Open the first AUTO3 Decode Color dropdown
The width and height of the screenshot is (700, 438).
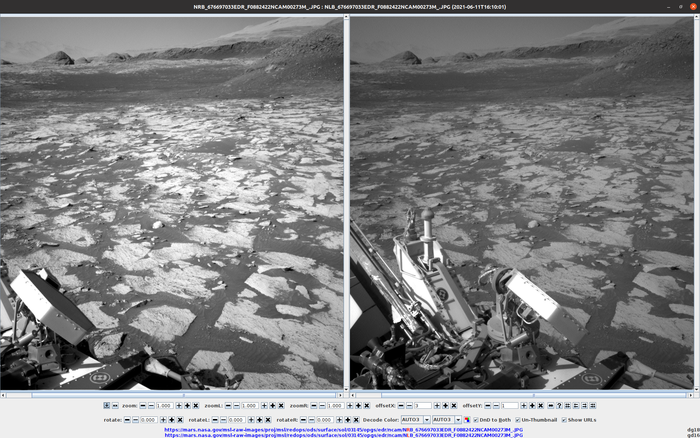point(416,420)
